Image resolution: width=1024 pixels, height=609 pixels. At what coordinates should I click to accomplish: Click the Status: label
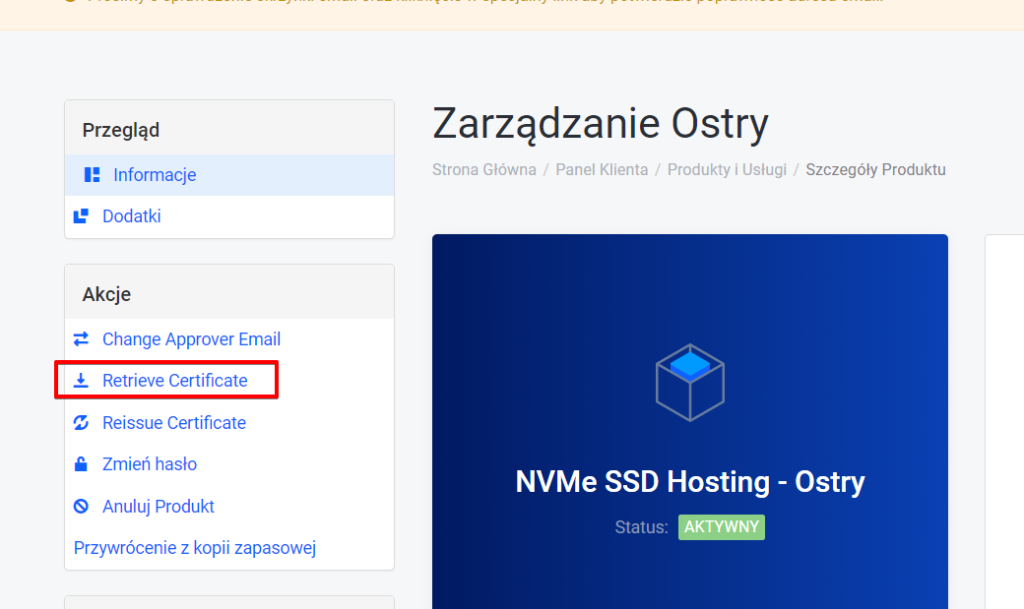click(641, 527)
